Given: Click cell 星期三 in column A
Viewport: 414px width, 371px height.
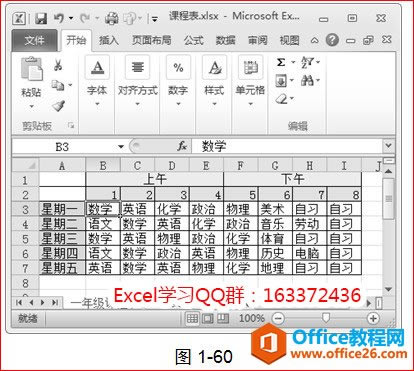Looking at the screenshot, I should 62,239.
